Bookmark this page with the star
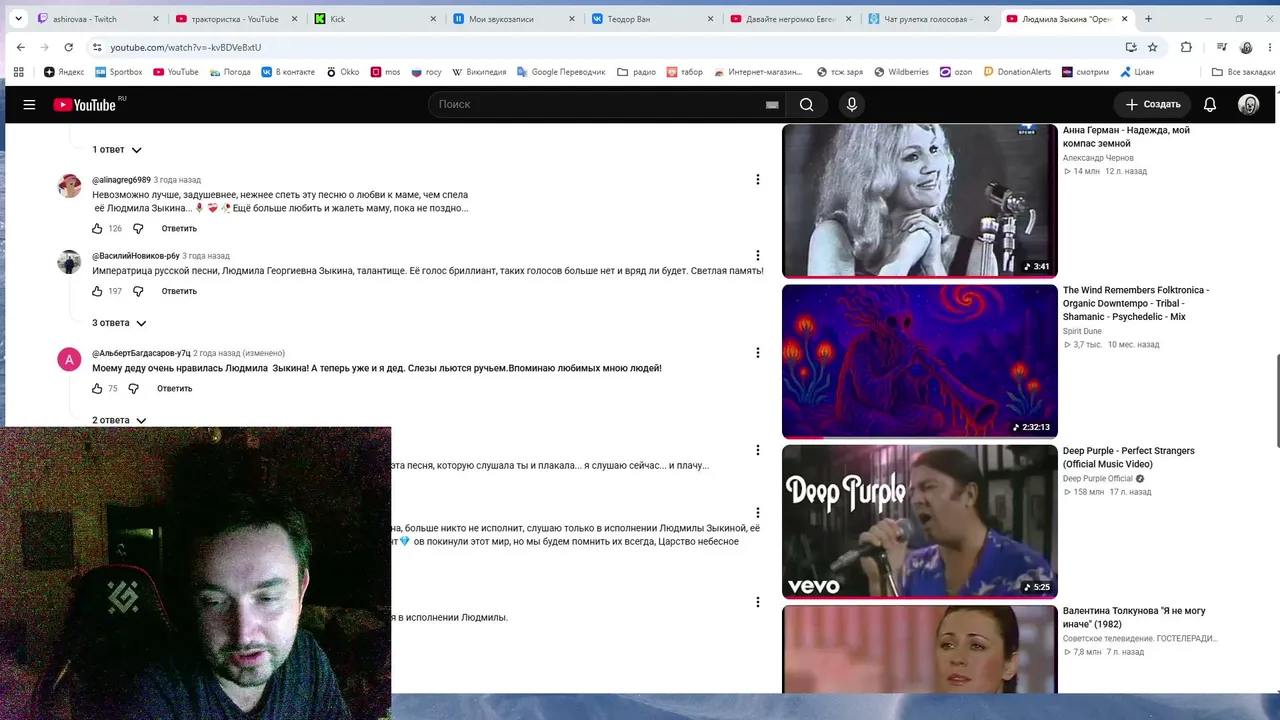The image size is (1280, 720). tap(1152, 47)
